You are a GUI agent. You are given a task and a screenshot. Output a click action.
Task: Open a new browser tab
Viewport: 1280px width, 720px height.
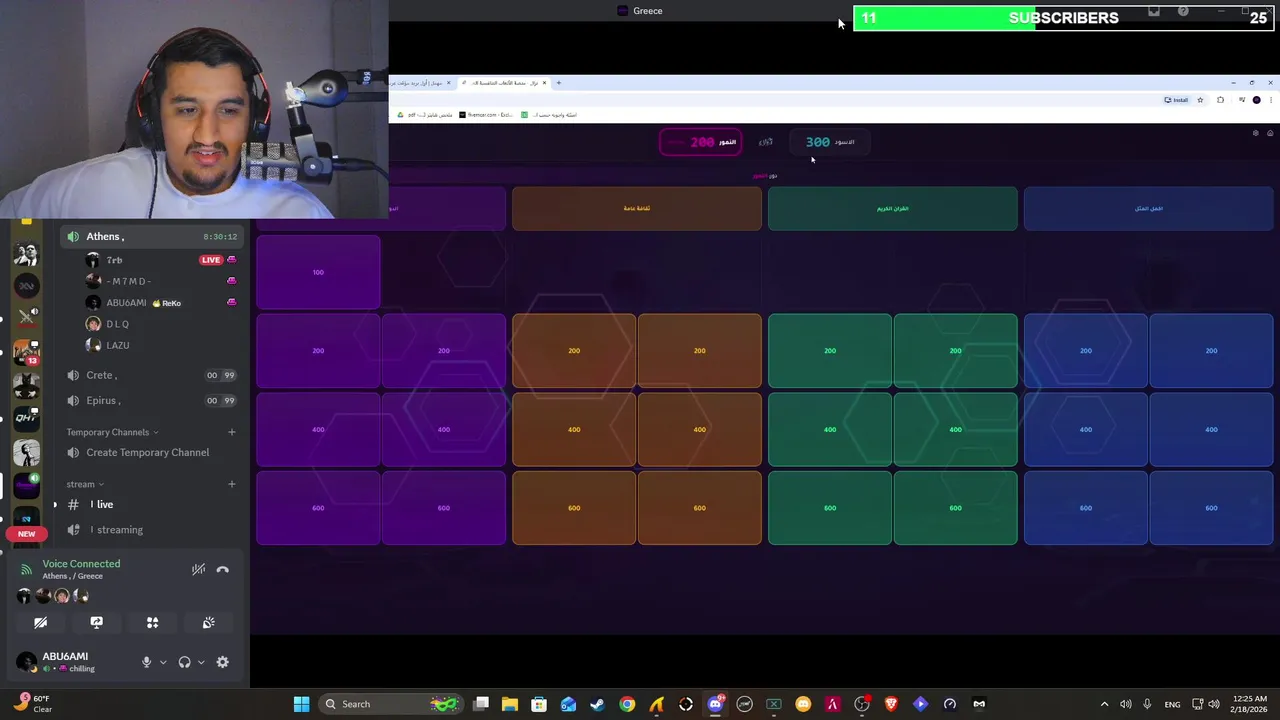pos(559,83)
